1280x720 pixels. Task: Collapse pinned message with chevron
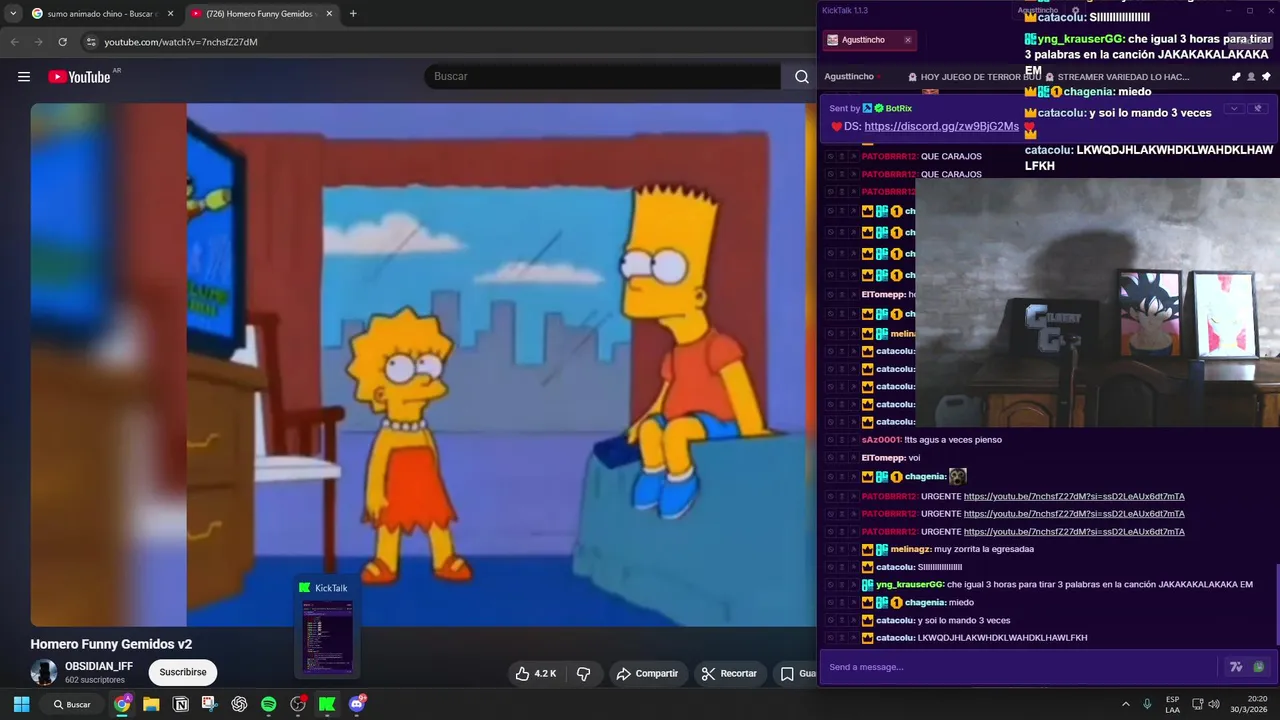pyautogui.click(x=1234, y=108)
